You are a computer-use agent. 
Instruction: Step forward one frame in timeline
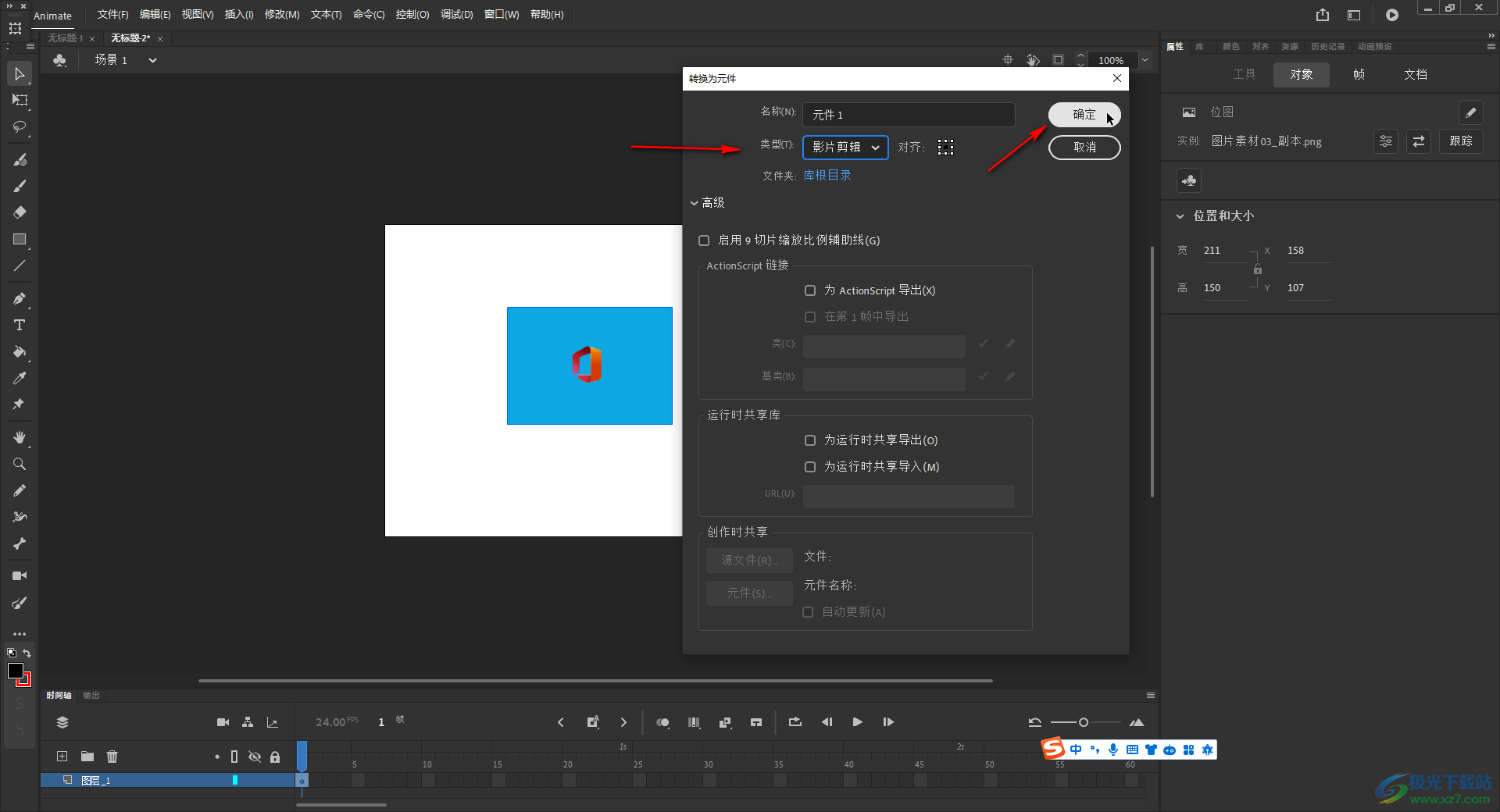[x=888, y=722]
